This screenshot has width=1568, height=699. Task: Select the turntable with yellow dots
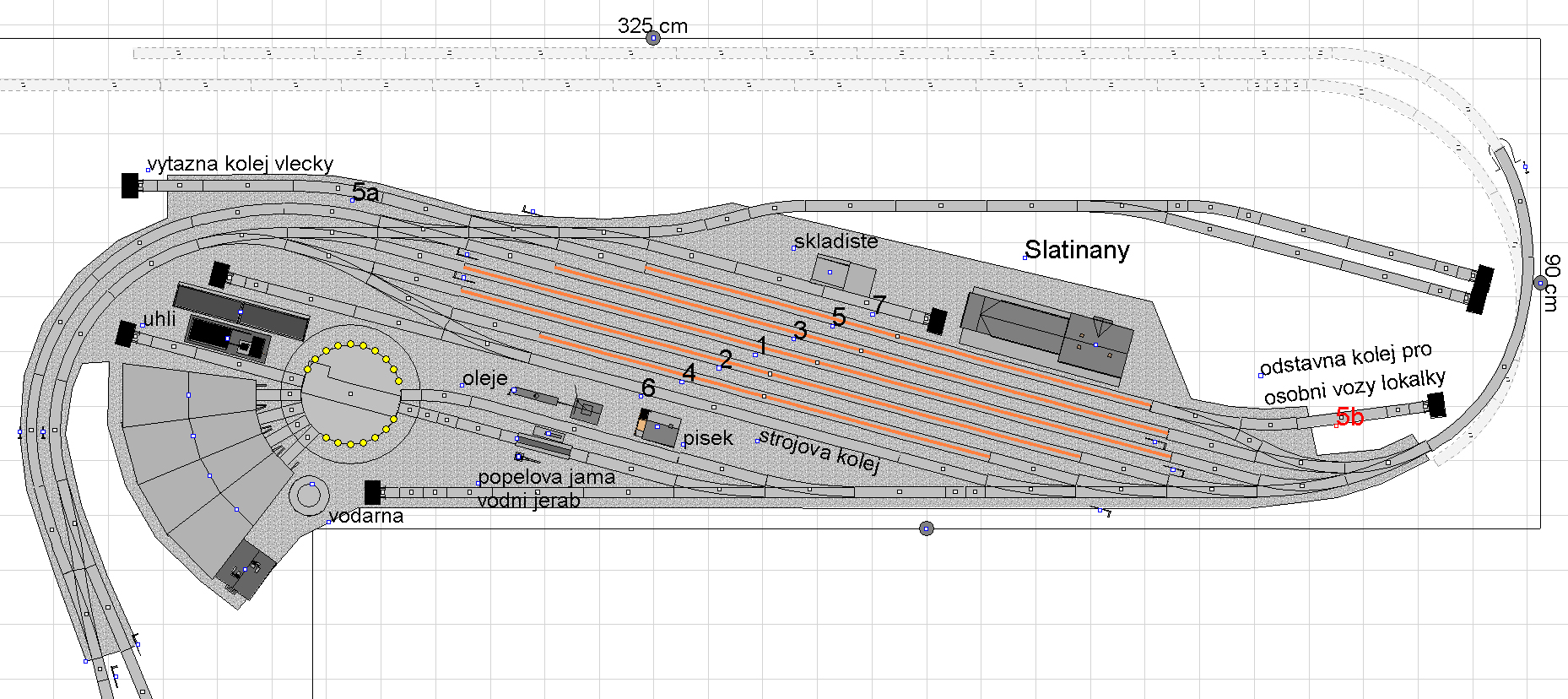[x=351, y=393]
